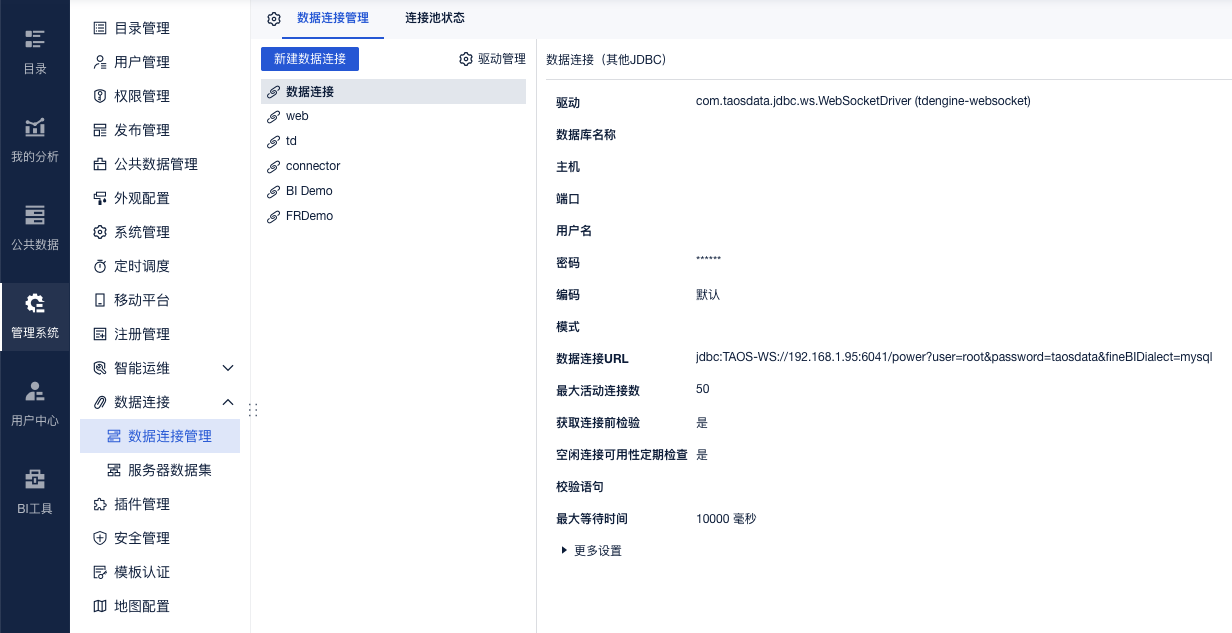The height and width of the screenshot is (633, 1232).
Task: Open BI工具 in the left navigation
Action: 35,491
